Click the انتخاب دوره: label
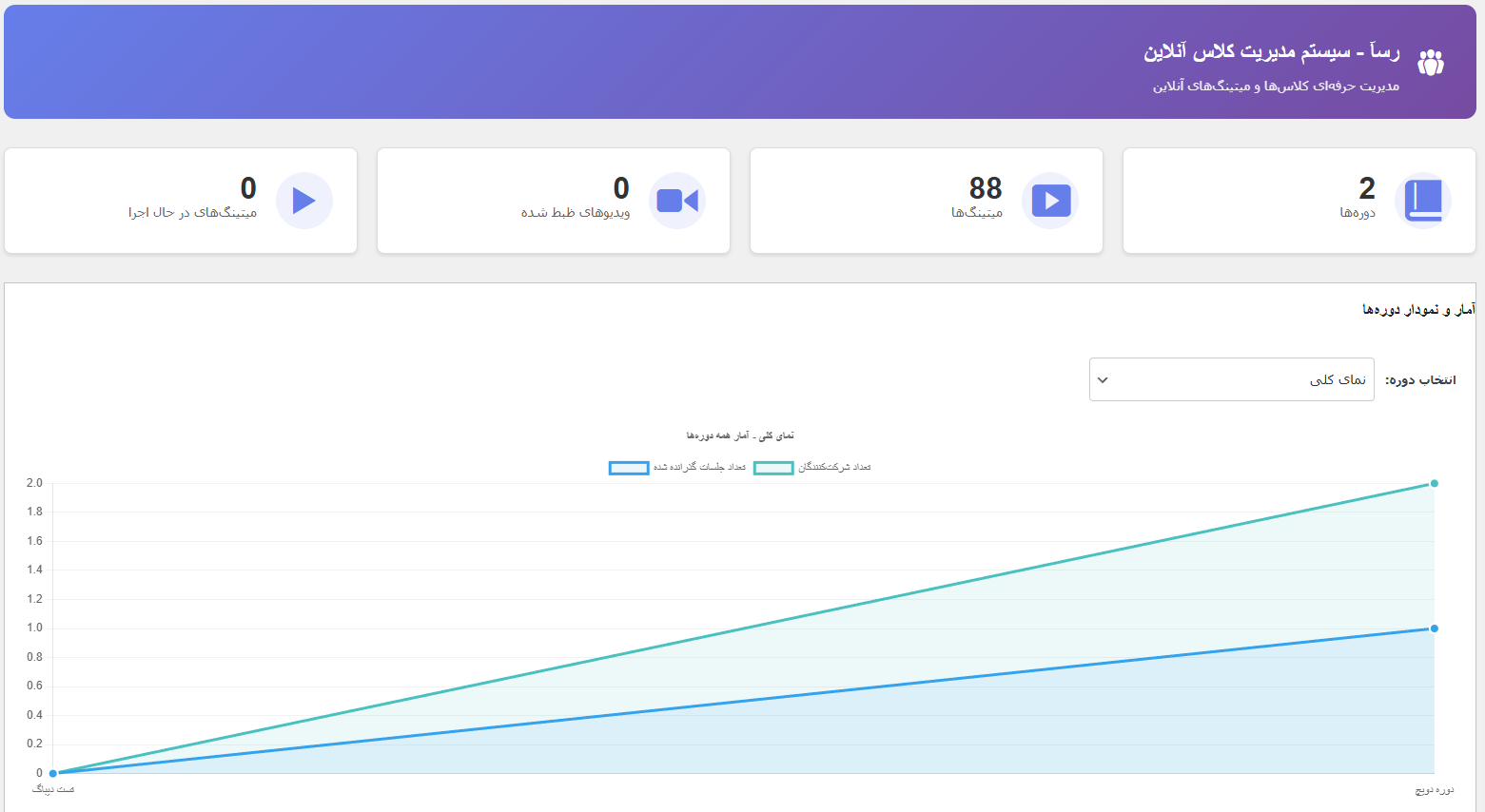1485x812 pixels. (x=1420, y=380)
